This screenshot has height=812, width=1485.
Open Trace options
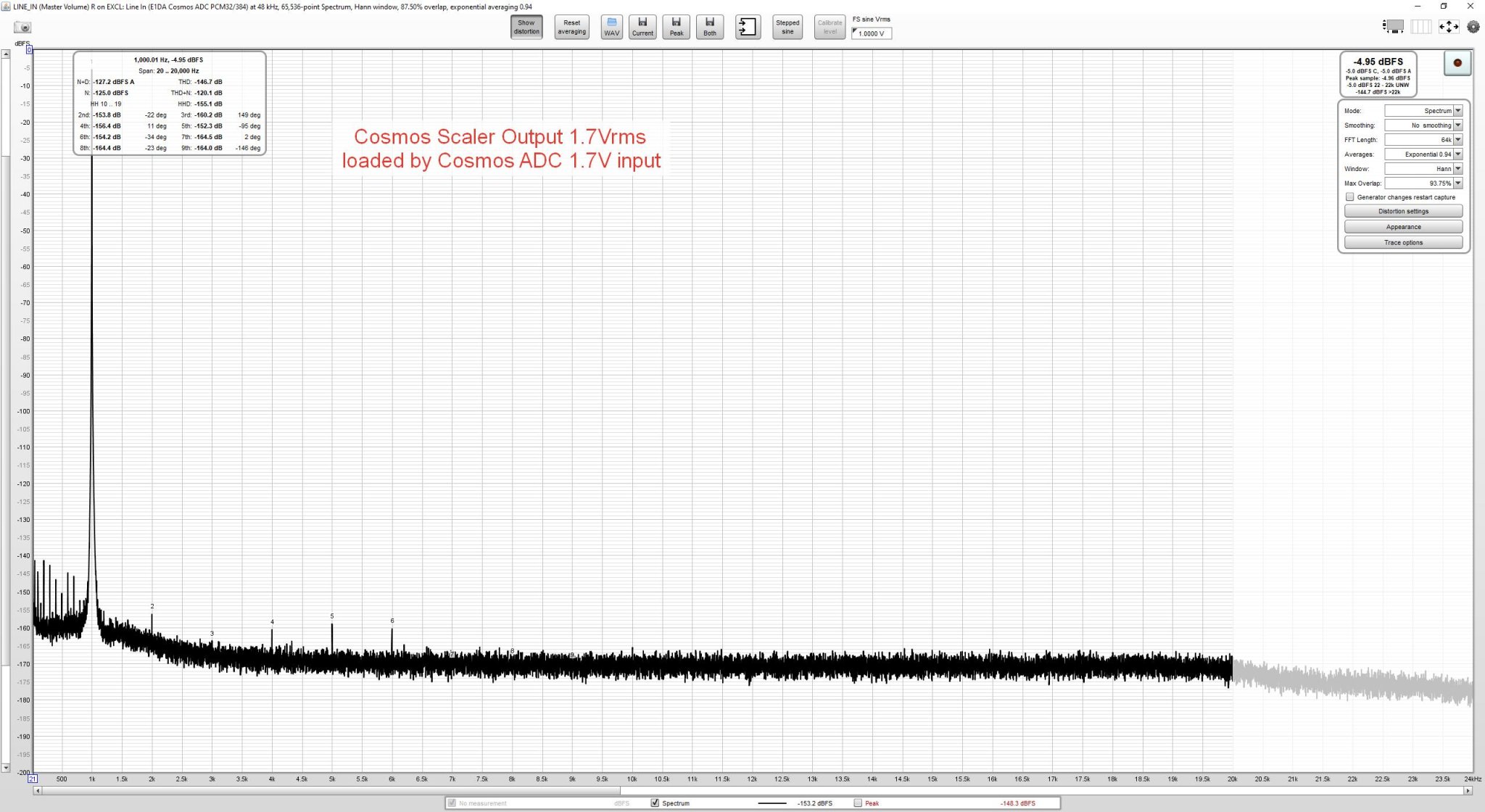coord(1403,242)
